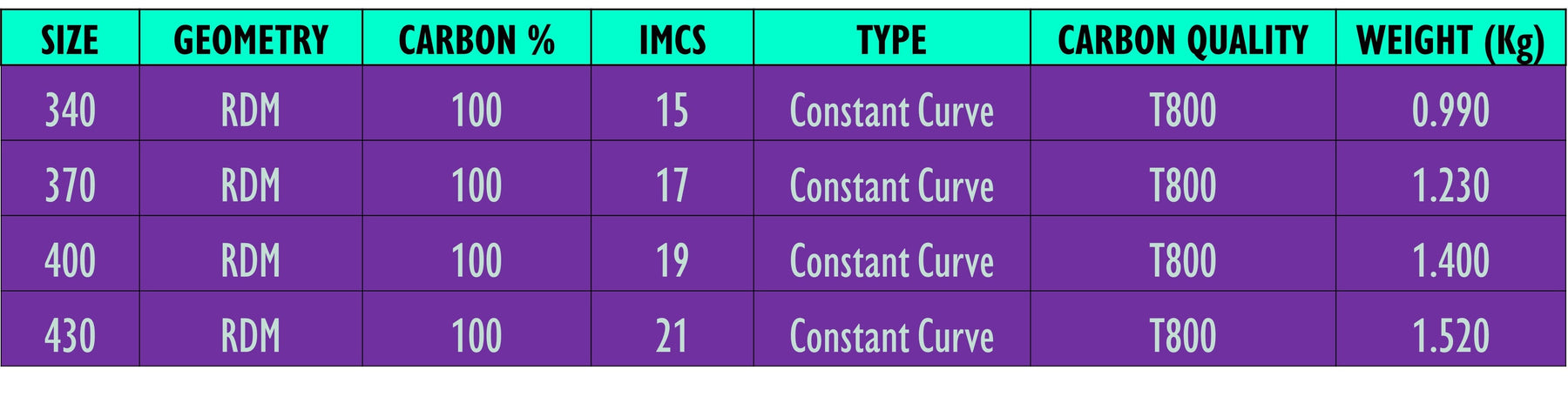1568x397 pixels.
Task: Click the WEIGHT (Kg) column header
Action: pyautogui.click(x=1450, y=40)
